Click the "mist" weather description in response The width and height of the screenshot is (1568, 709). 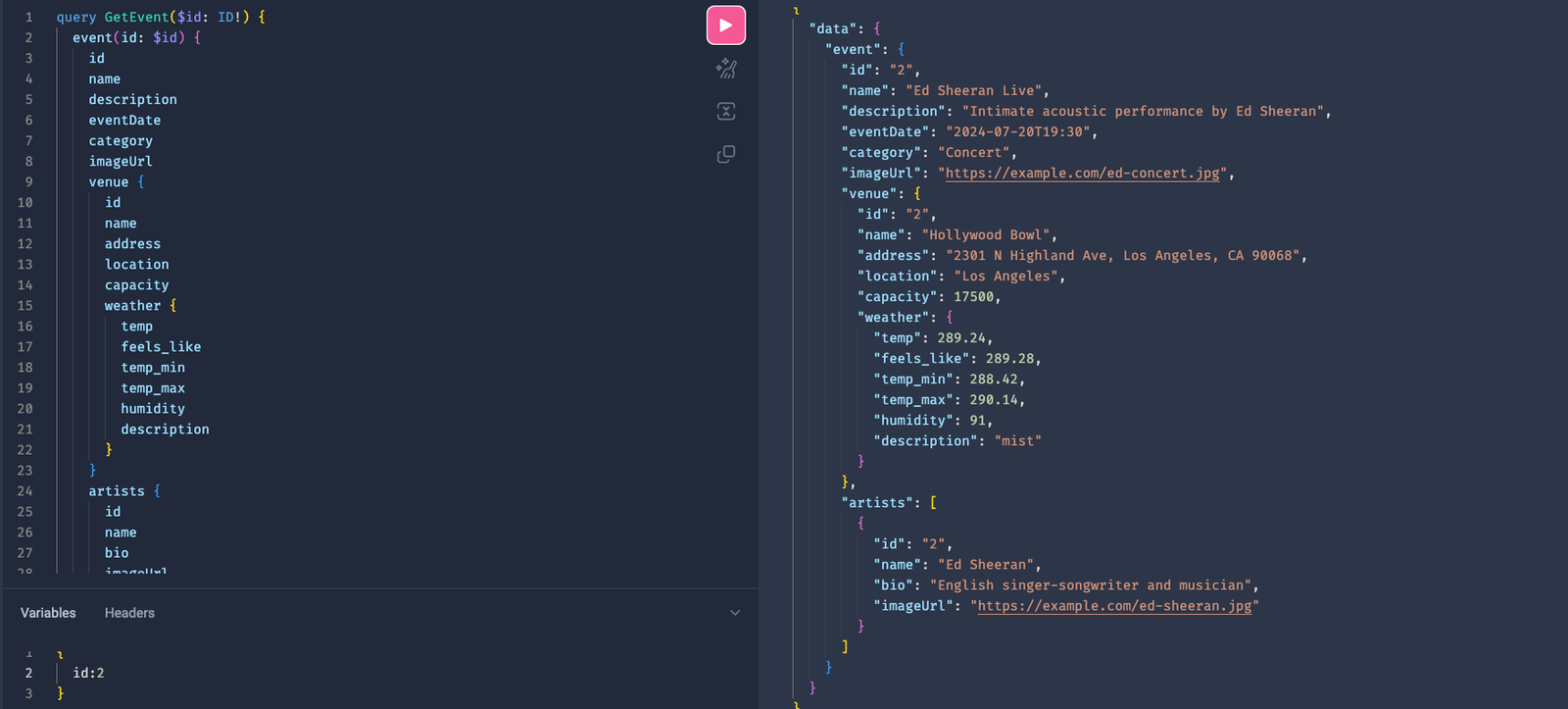1017,441
